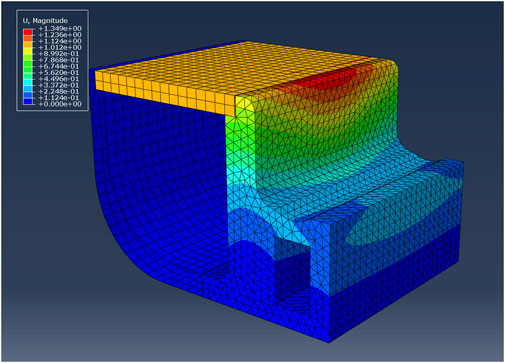
Task: Select the +8.992e-01 legend value
Action: point(58,54)
